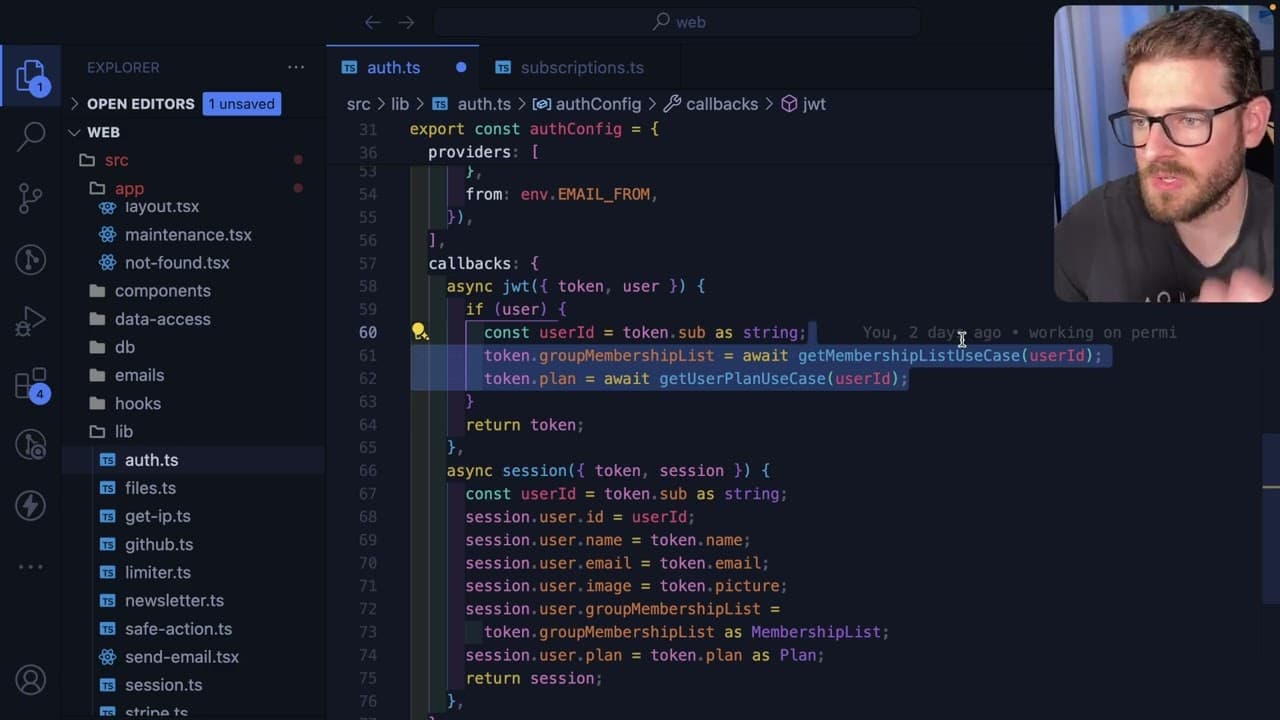Open the Source Control view
This screenshot has height=720, width=1280.
click(30, 198)
